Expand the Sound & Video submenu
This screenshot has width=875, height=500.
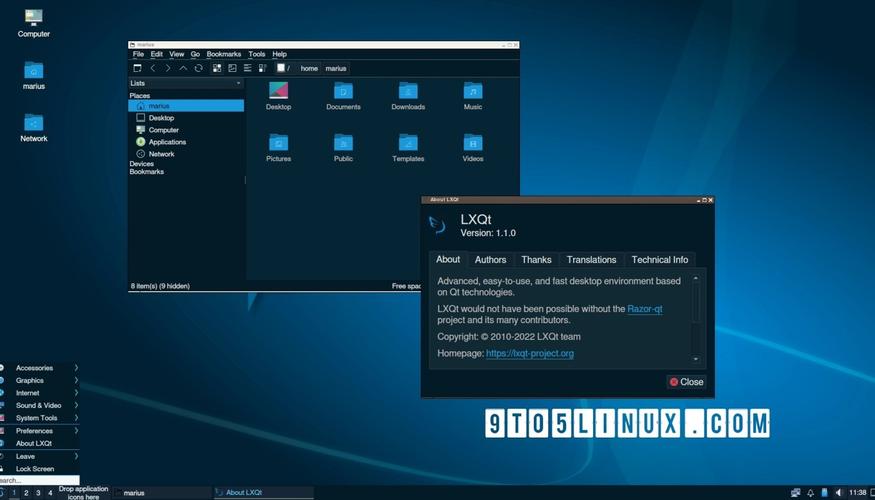tap(40, 405)
